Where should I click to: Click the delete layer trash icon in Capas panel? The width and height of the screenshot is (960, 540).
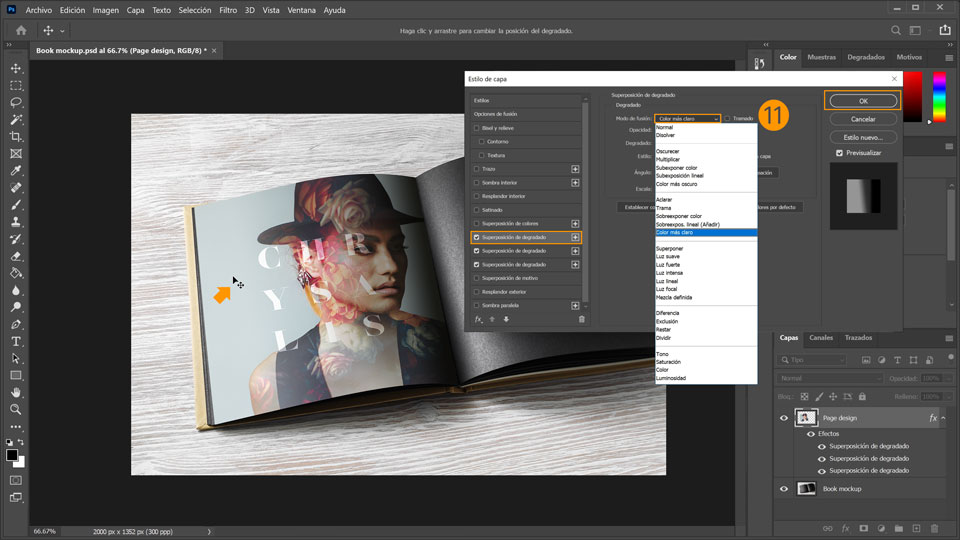click(934, 528)
